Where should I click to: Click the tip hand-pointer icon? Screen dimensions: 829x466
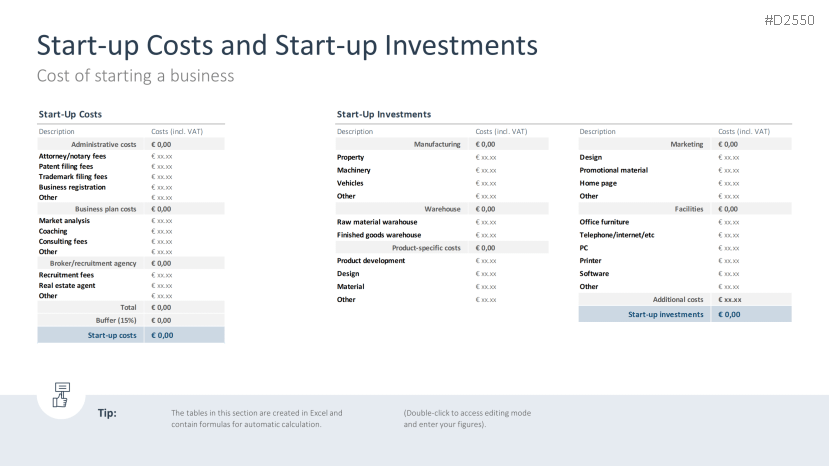click(x=61, y=394)
